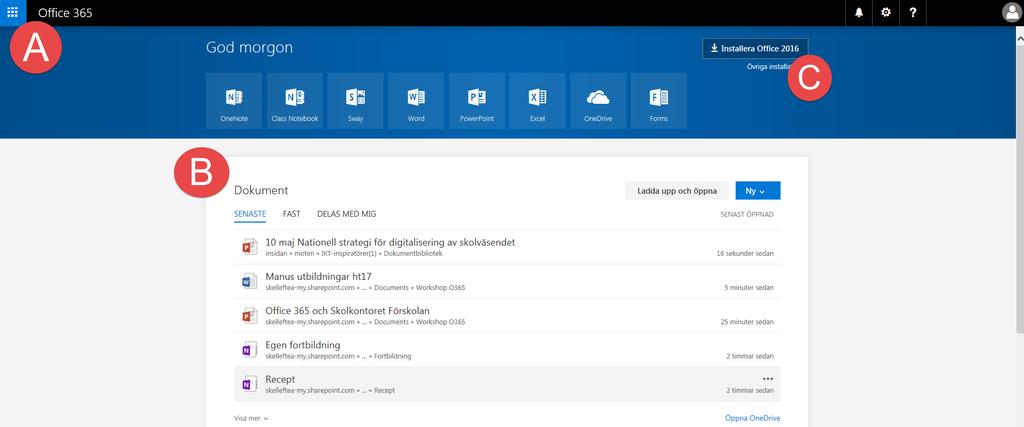
Task: Open the app launcher waffle icon
Action: coord(12,12)
